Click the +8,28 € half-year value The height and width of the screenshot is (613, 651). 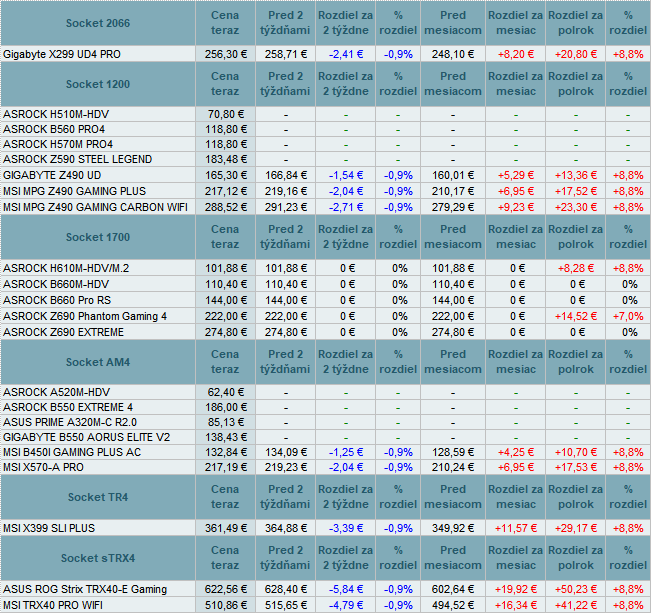[x=575, y=268]
